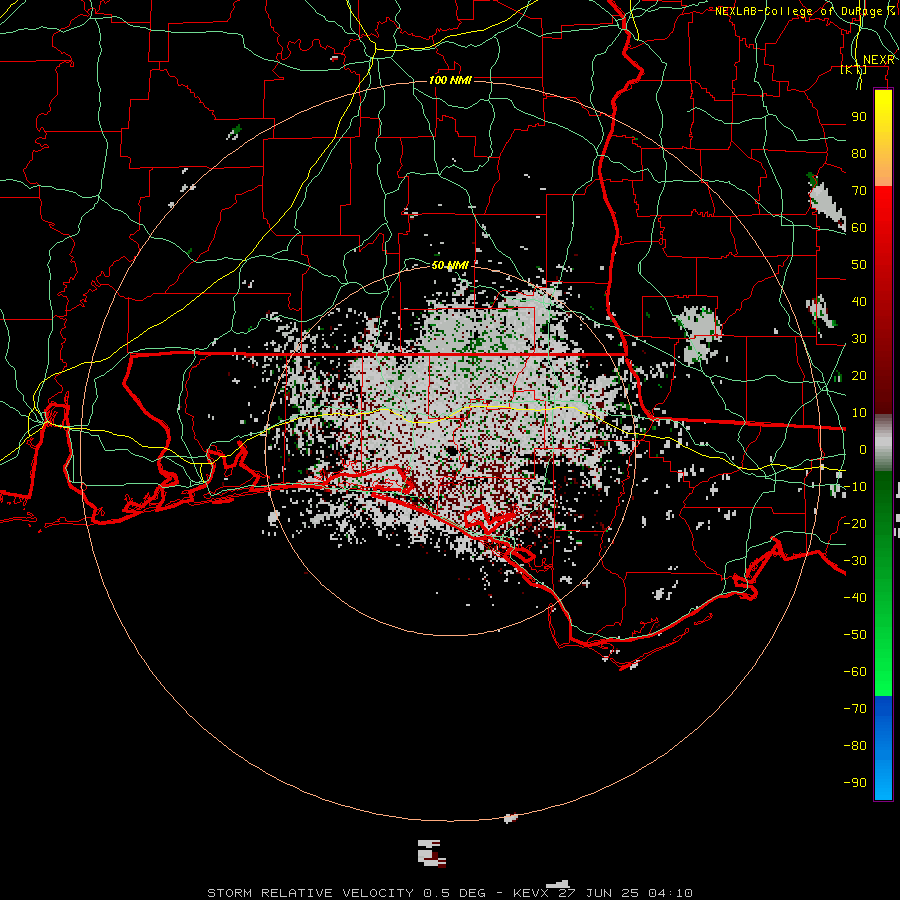Click the gray zero-velocity segment of the color bar
900x900 pixels.
883,443
